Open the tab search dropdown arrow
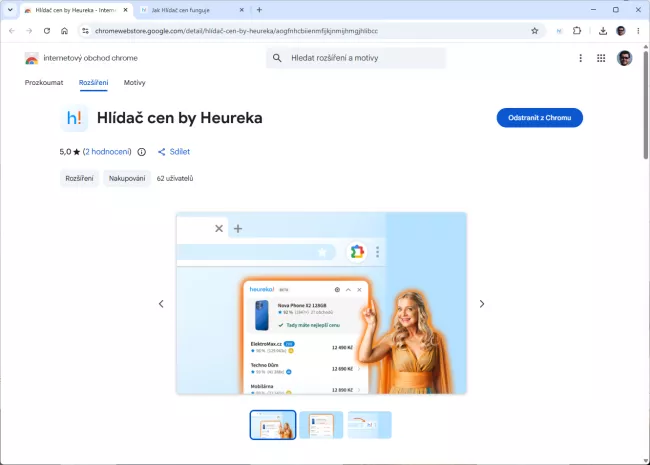The width and height of the screenshot is (650, 465). click(x=10, y=10)
